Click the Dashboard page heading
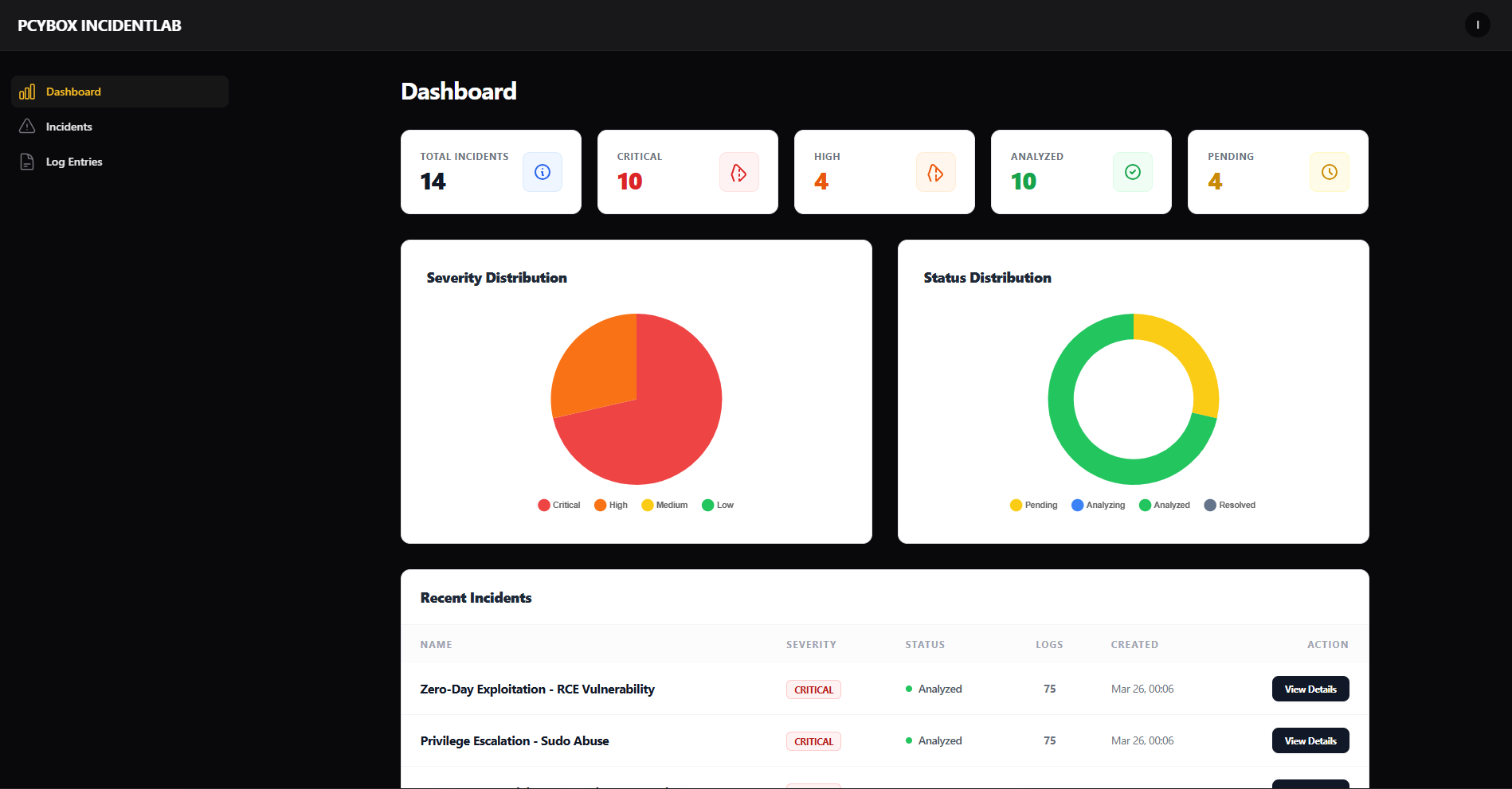 [459, 92]
